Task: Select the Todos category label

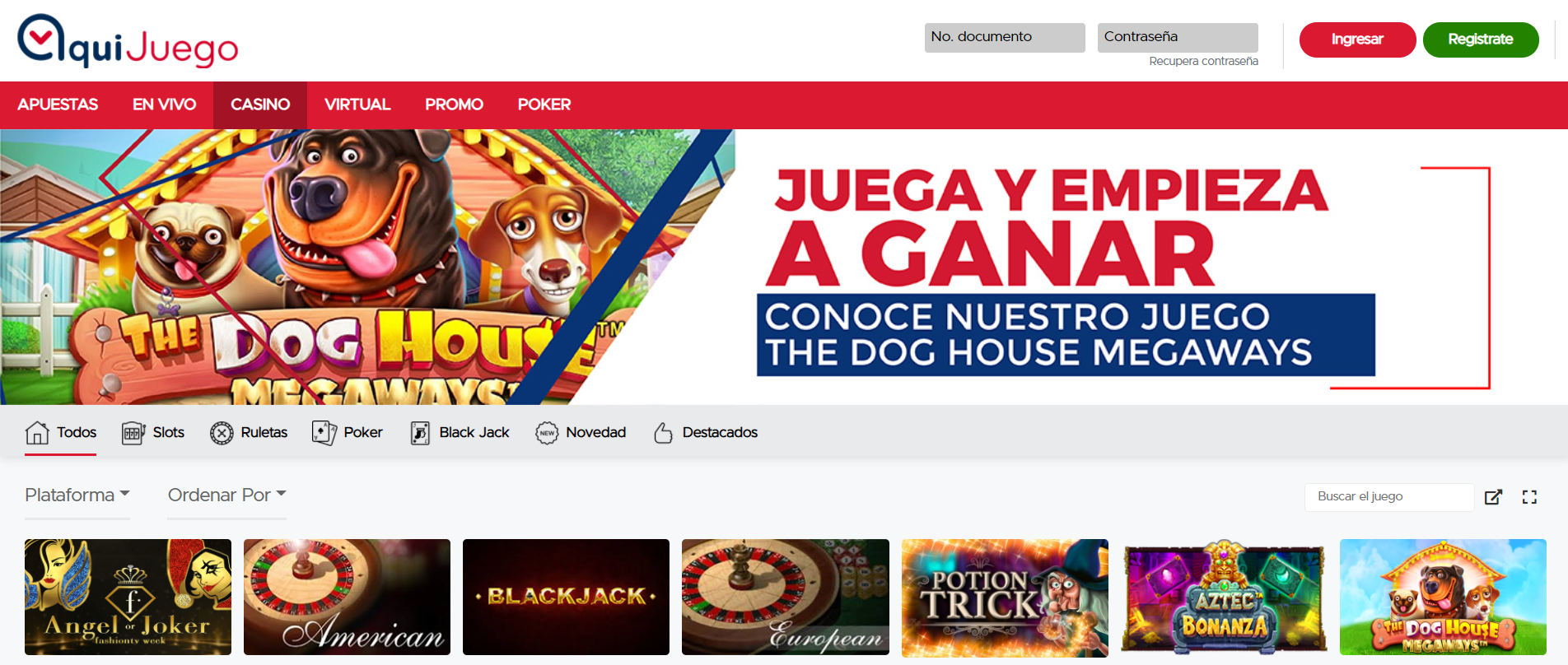Action: click(x=77, y=433)
